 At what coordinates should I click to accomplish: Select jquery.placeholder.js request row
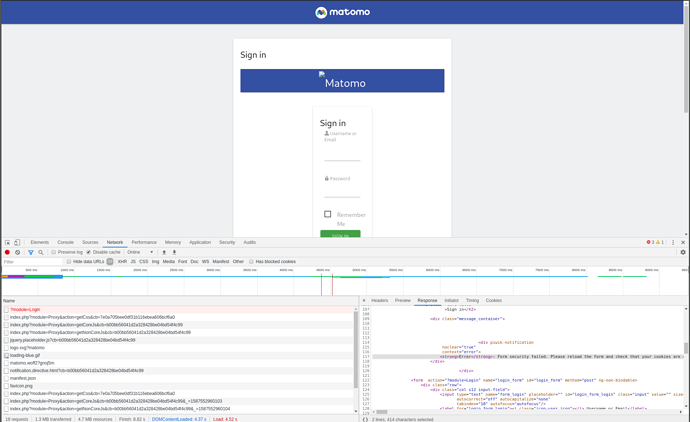tap(178, 340)
